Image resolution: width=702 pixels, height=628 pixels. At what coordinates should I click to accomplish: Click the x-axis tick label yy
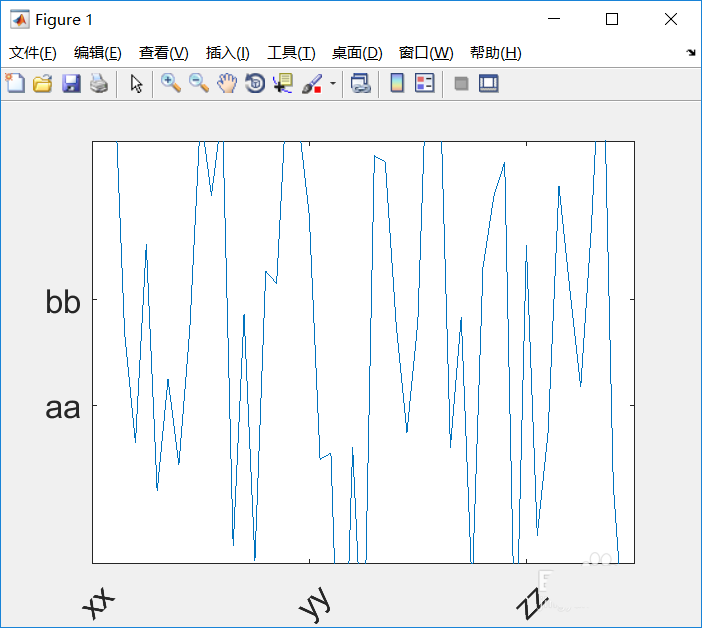tap(316, 604)
